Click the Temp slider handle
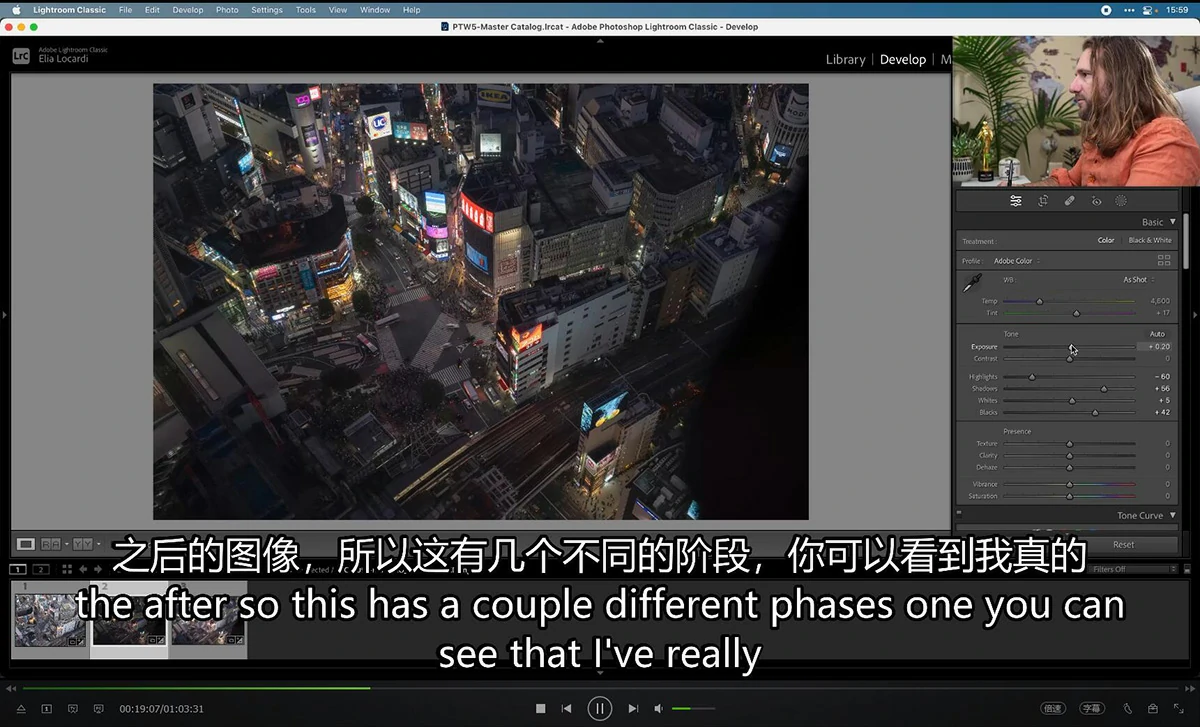Viewport: 1200px width, 727px height. pyautogui.click(x=1040, y=301)
